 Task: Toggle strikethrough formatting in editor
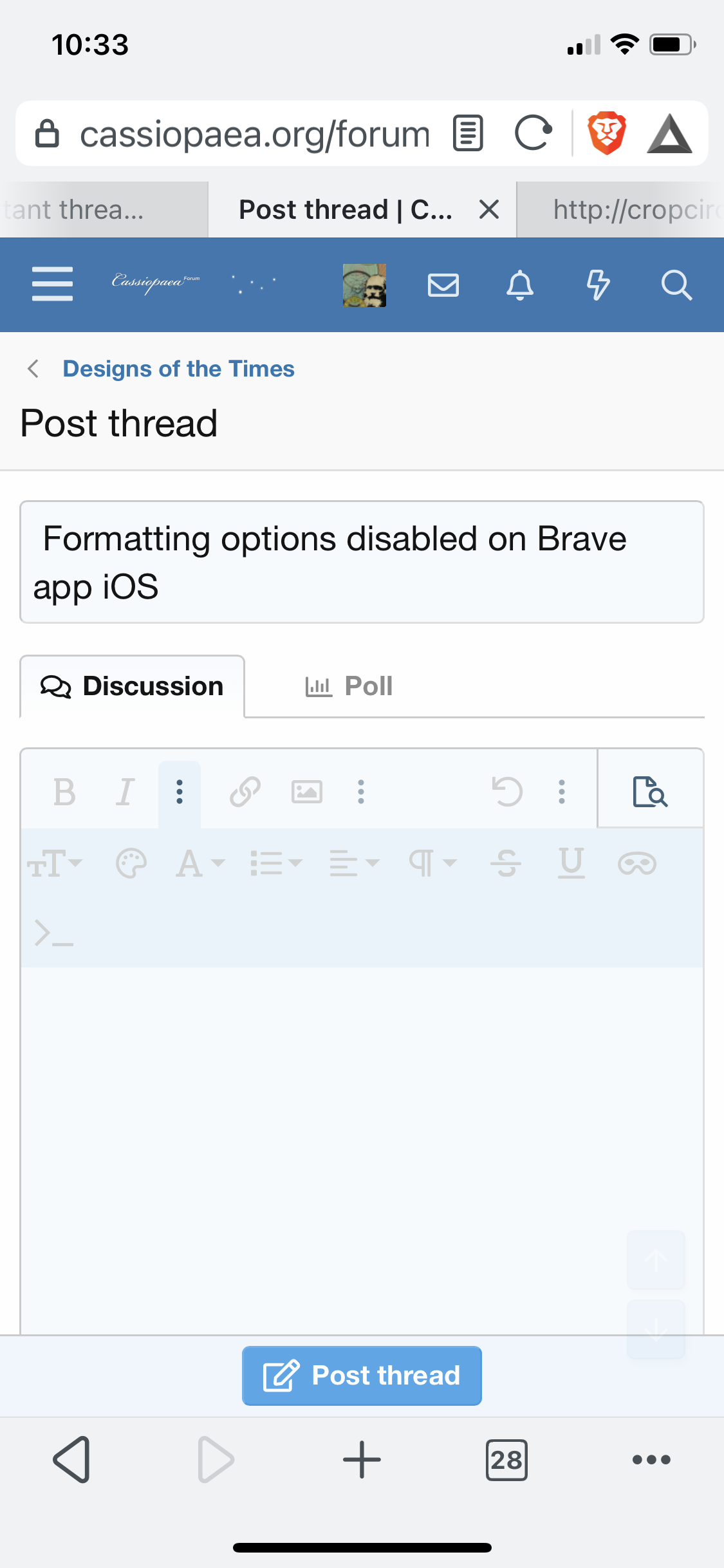coord(506,863)
